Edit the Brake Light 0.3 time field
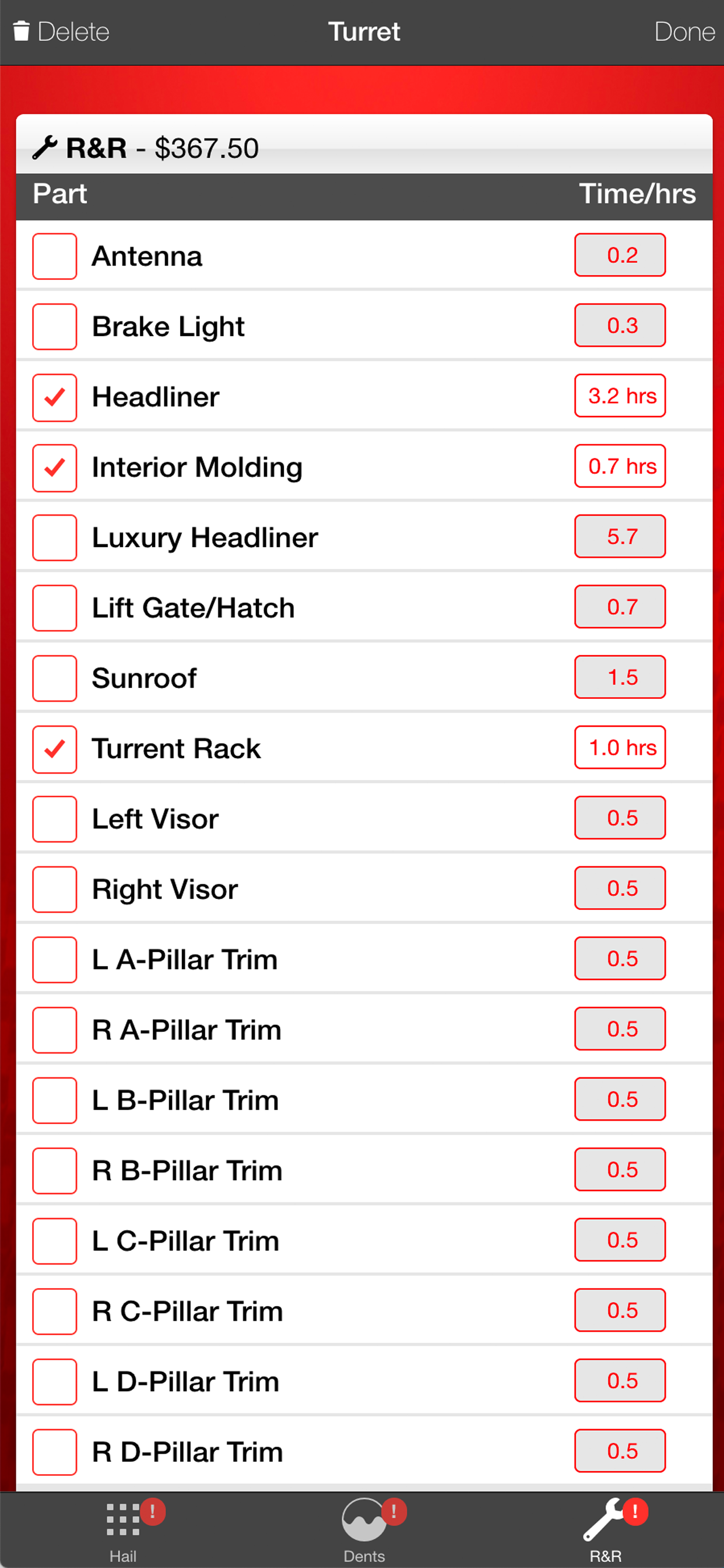 [620, 325]
